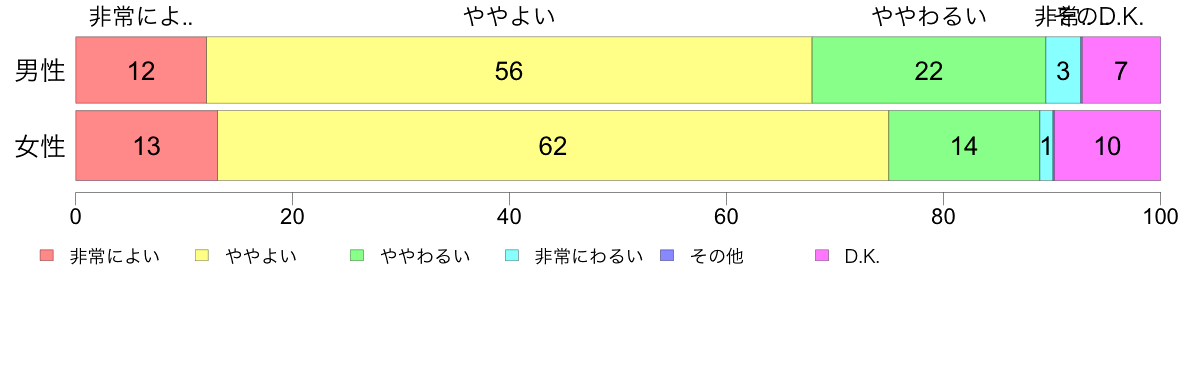This screenshot has height=368, width=1188.
Task: Click the blue その他 legend swatch
Action: click(667, 256)
